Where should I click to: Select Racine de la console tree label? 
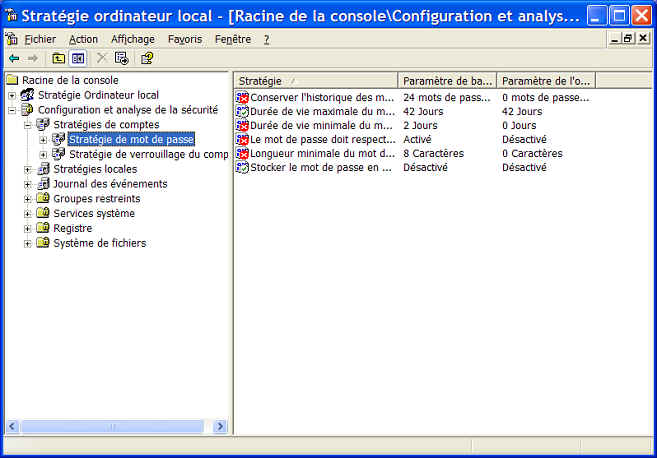[70, 80]
